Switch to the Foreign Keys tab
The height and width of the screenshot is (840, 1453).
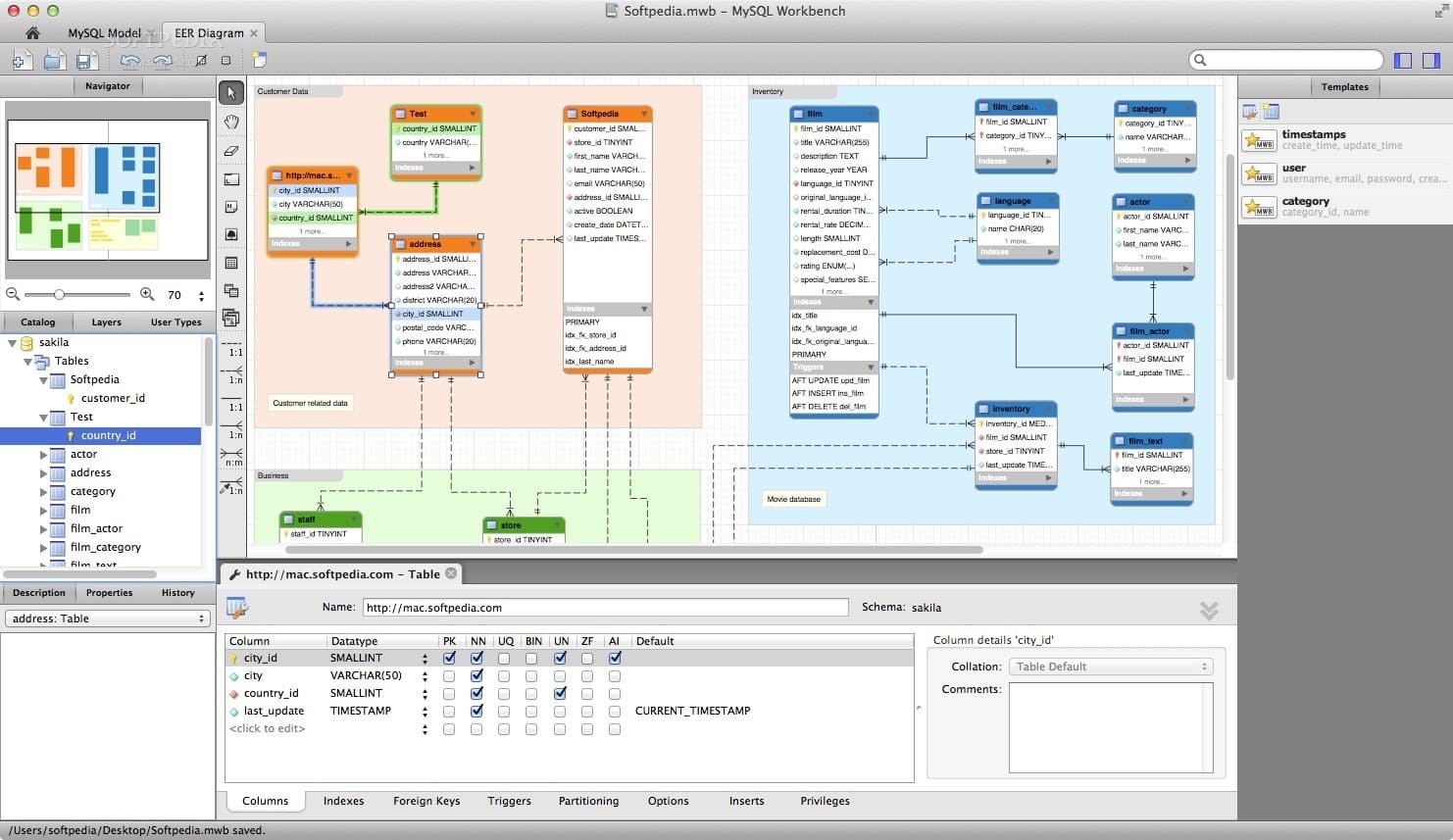426,801
